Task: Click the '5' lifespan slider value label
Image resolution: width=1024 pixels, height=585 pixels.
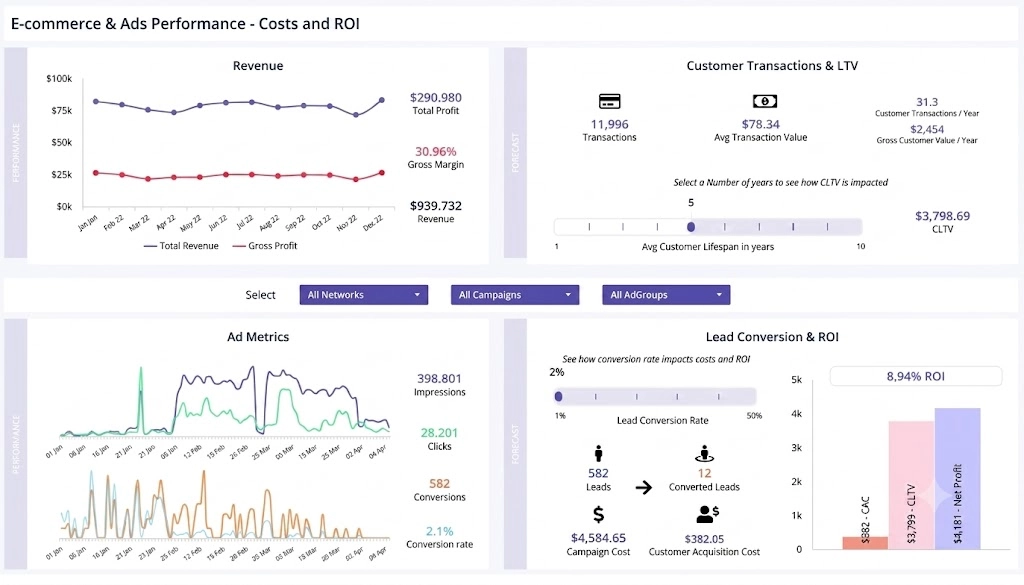Action: (691, 203)
